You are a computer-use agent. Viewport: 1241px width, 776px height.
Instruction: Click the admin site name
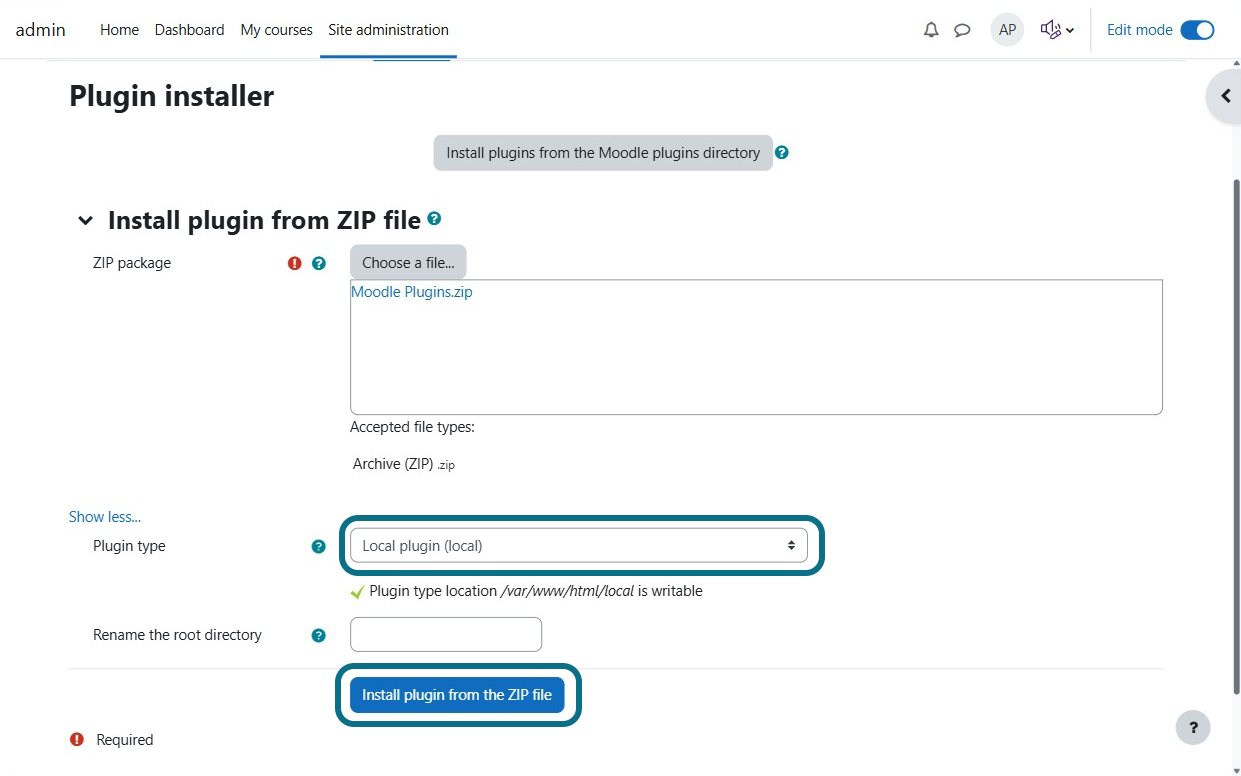pyautogui.click(x=41, y=30)
